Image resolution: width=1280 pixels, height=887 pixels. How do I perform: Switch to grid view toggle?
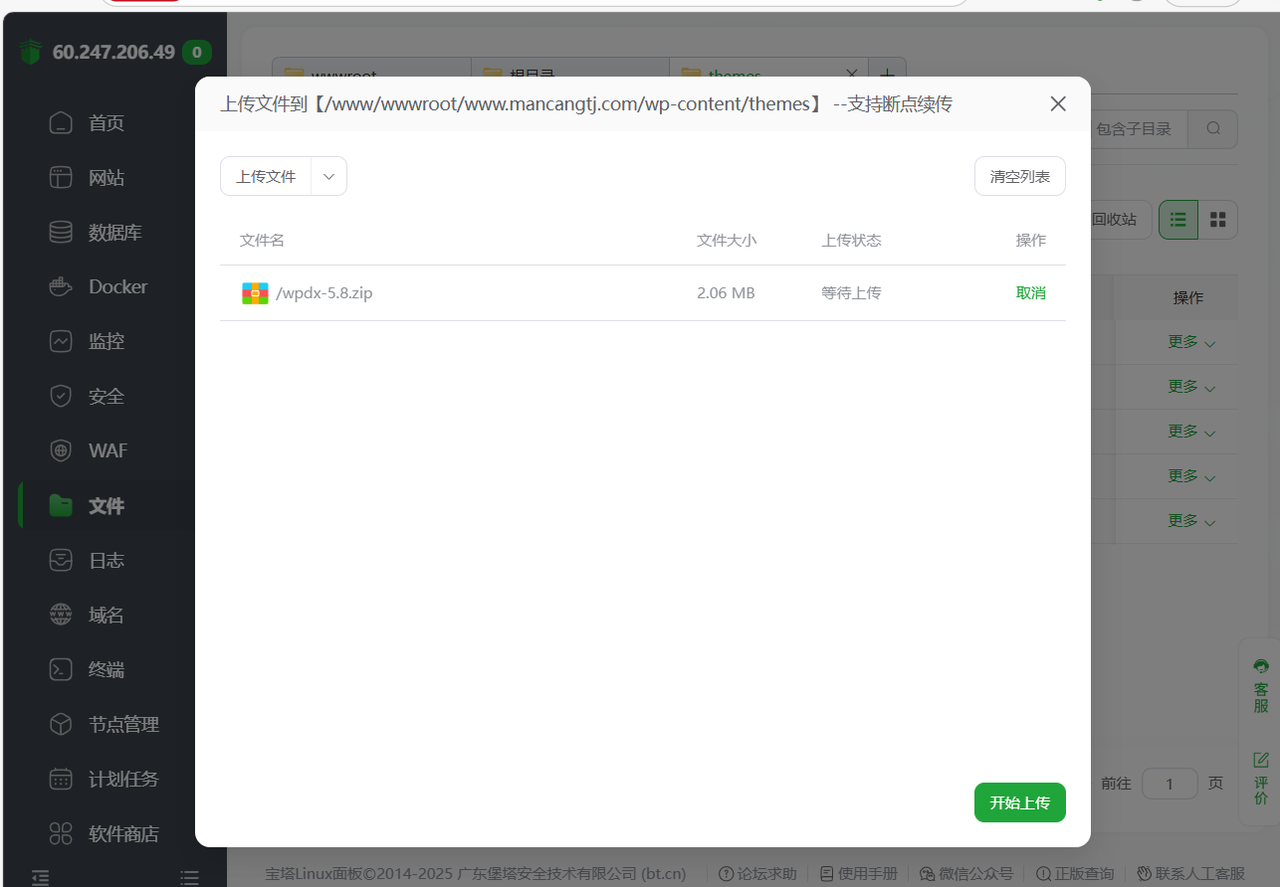[1218, 220]
